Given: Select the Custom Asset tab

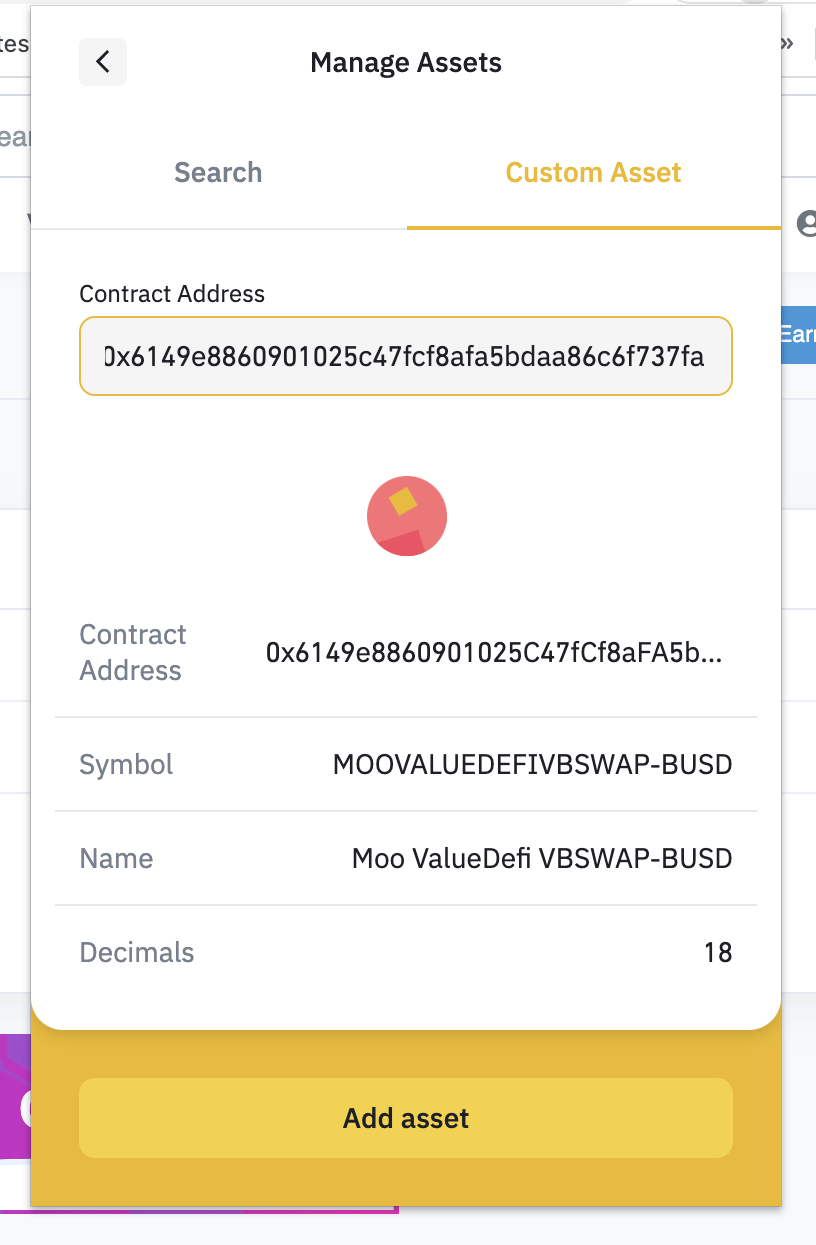Looking at the screenshot, I should 593,172.
